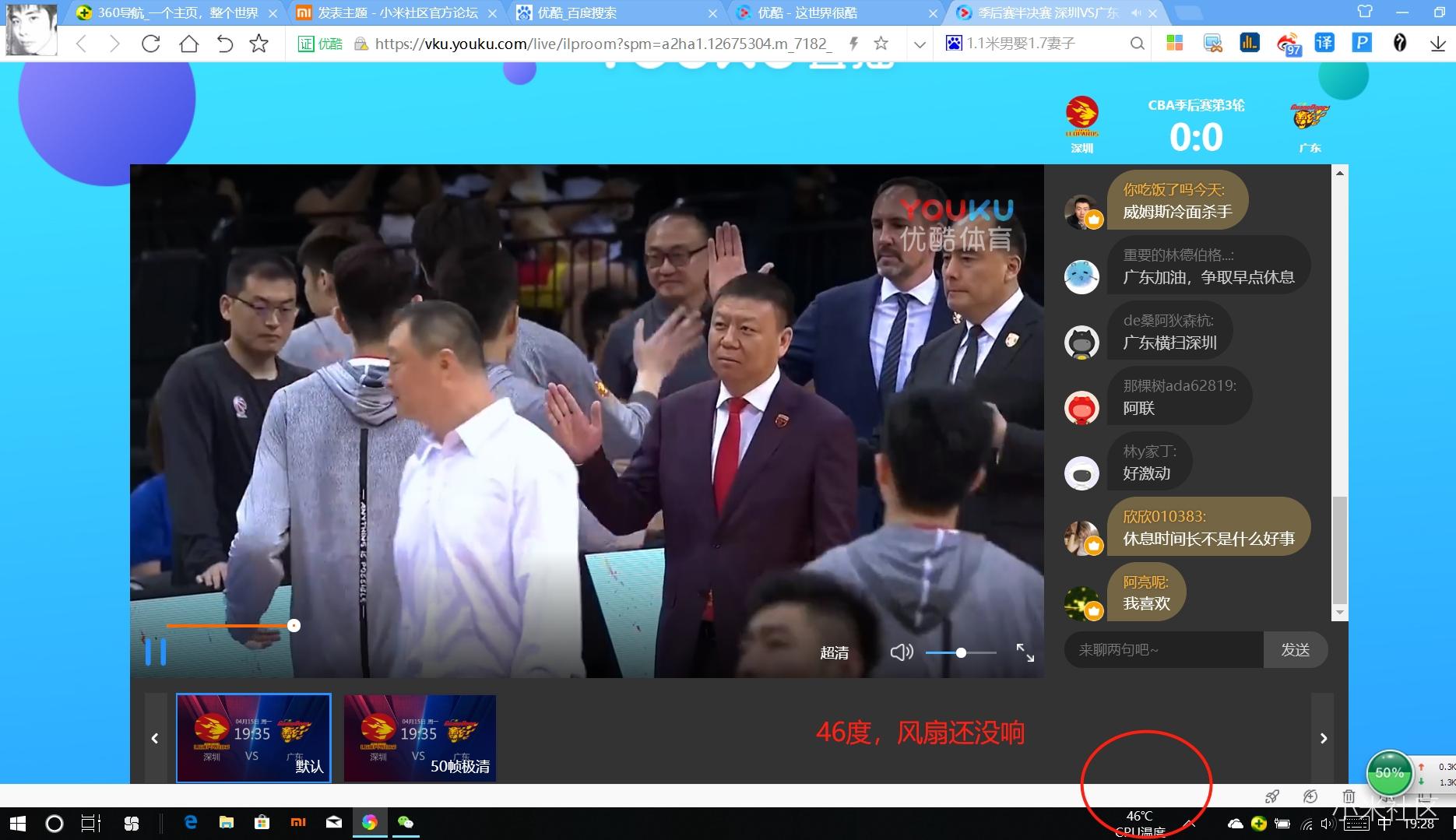Screen dimensions: 1456x840
Task: Enter fullscreen video mode
Action: [x=1025, y=652]
